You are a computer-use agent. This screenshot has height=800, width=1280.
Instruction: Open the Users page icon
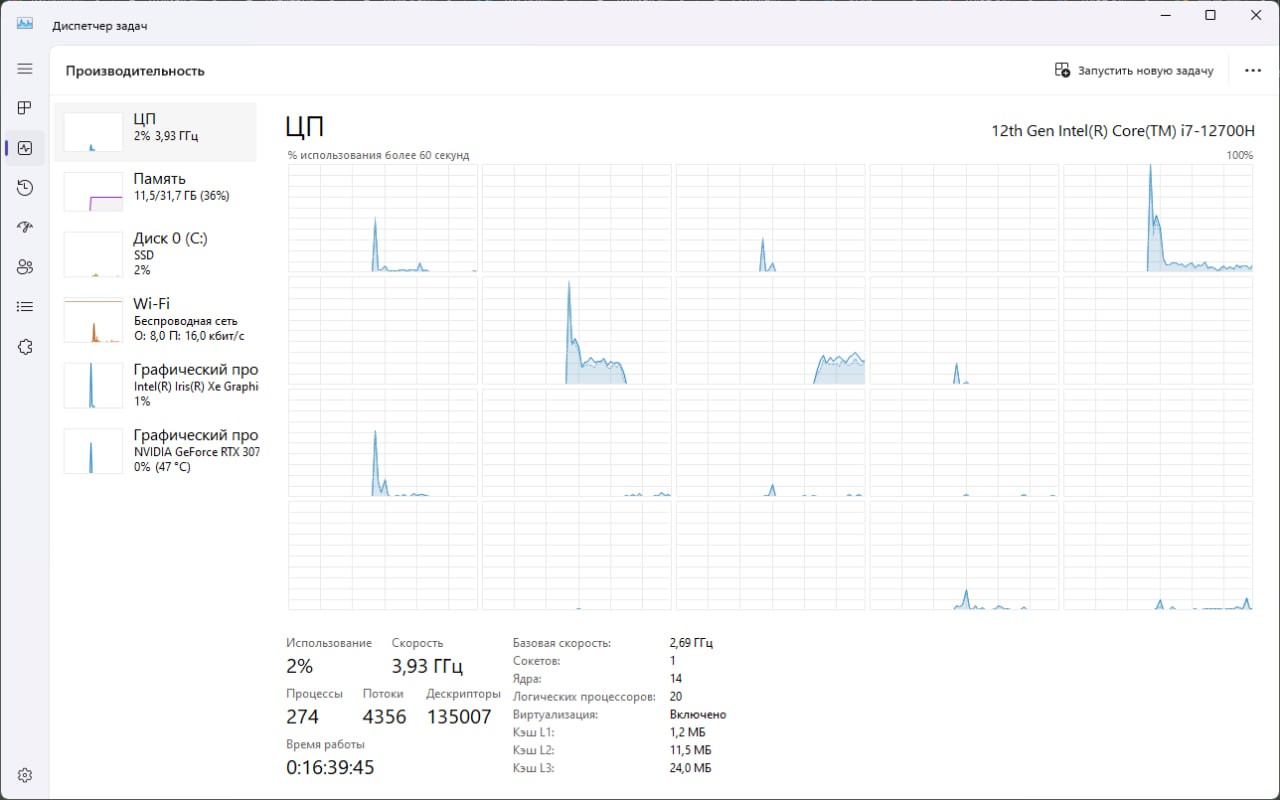(25, 267)
